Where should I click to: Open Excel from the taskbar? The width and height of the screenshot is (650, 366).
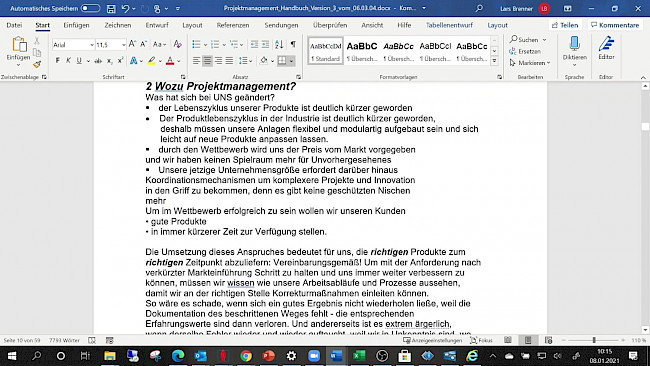tap(359, 356)
